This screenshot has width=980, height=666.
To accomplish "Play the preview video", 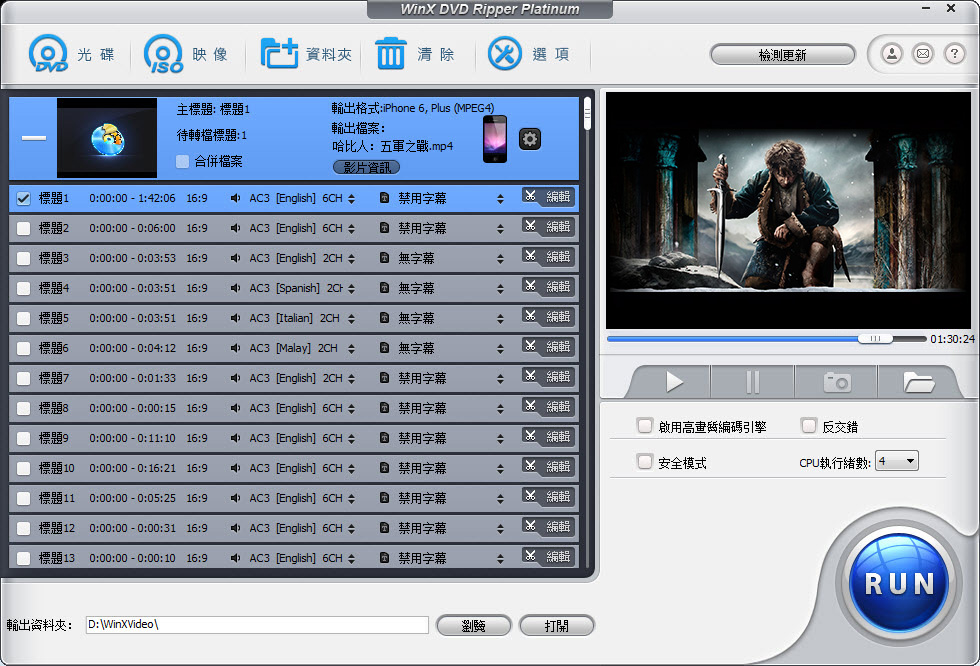I will (x=674, y=382).
